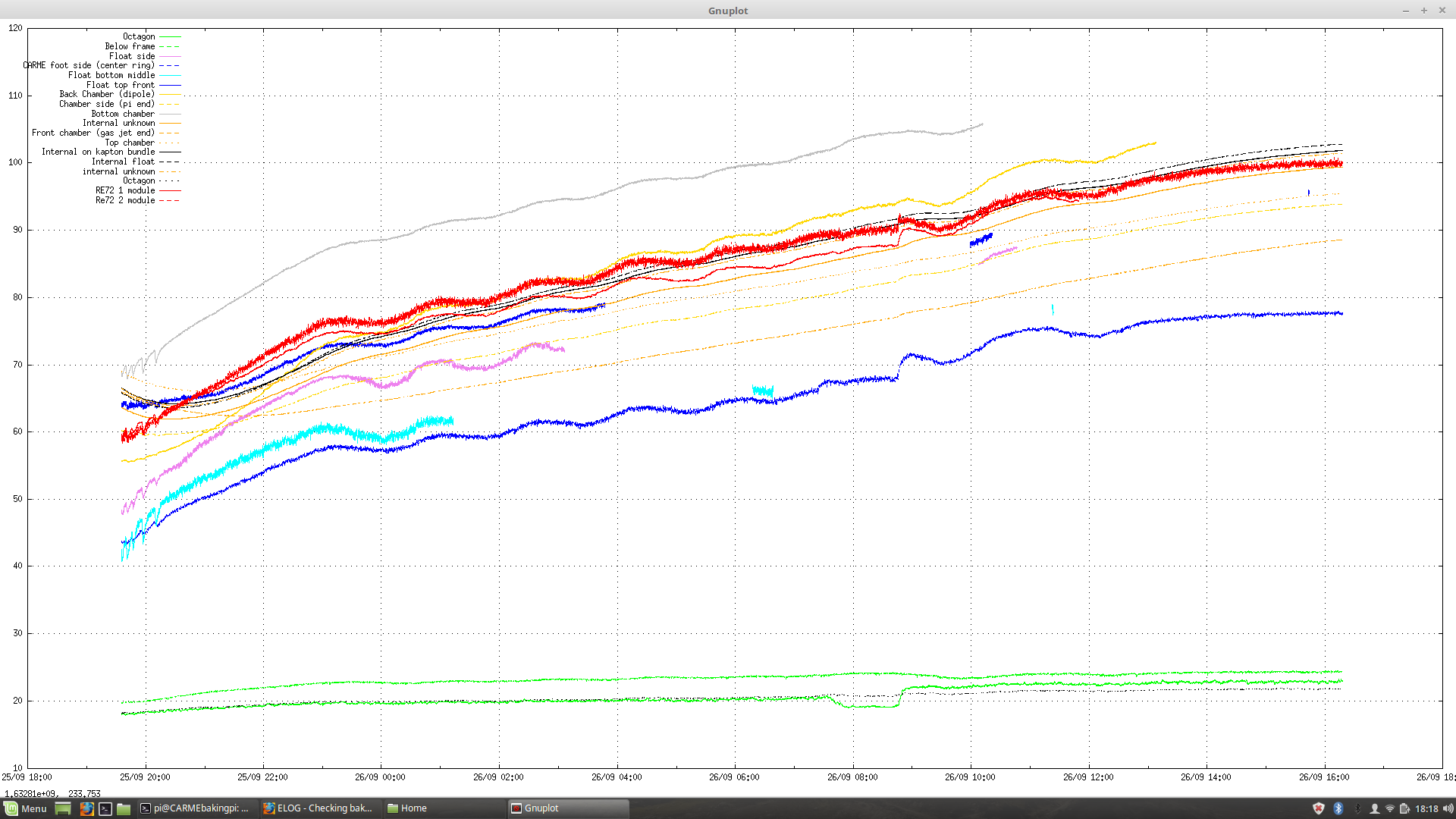Switch to ELOG - Checking bak... window
Viewport: 1456px width, 819px height.
pos(318,808)
